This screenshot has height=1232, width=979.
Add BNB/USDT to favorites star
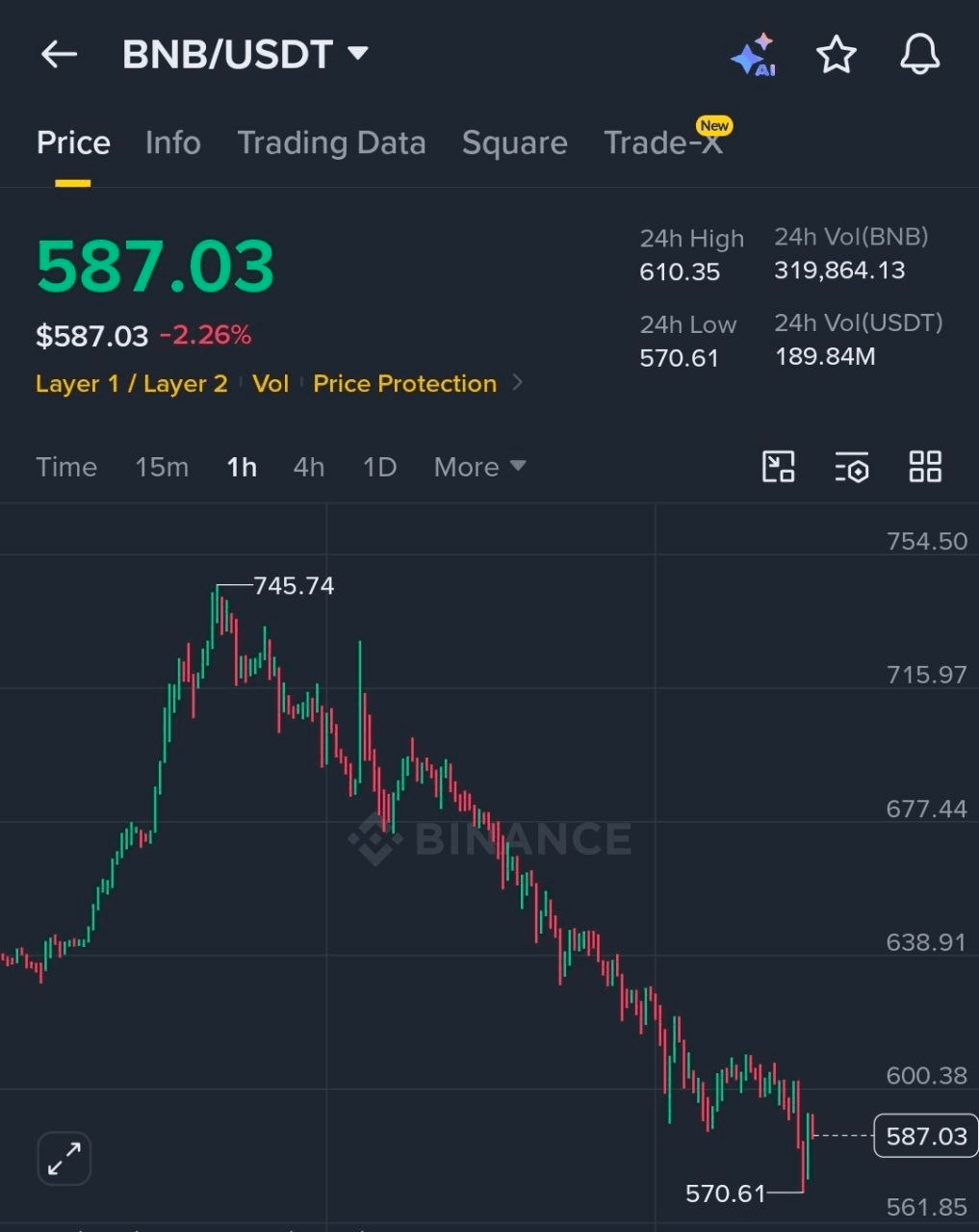pyautogui.click(x=836, y=55)
